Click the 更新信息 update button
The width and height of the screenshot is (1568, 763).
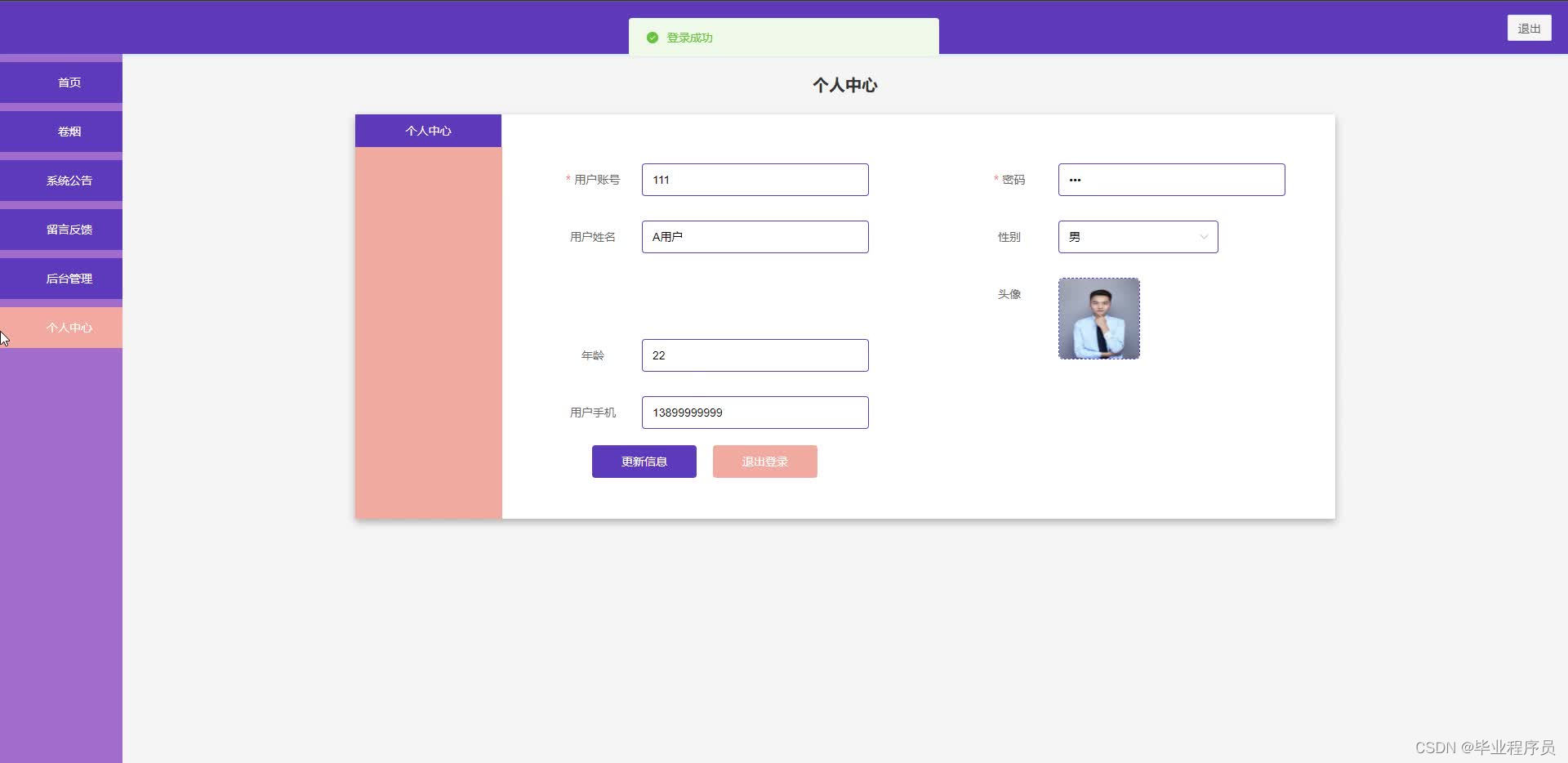644,461
